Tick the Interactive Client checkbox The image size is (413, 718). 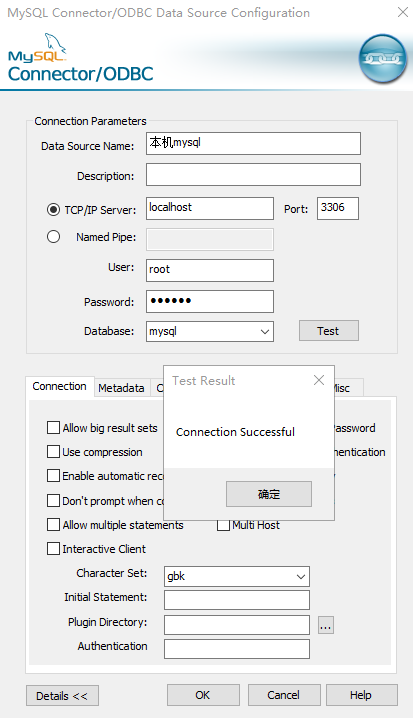pyautogui.click(x=54, y=549)
